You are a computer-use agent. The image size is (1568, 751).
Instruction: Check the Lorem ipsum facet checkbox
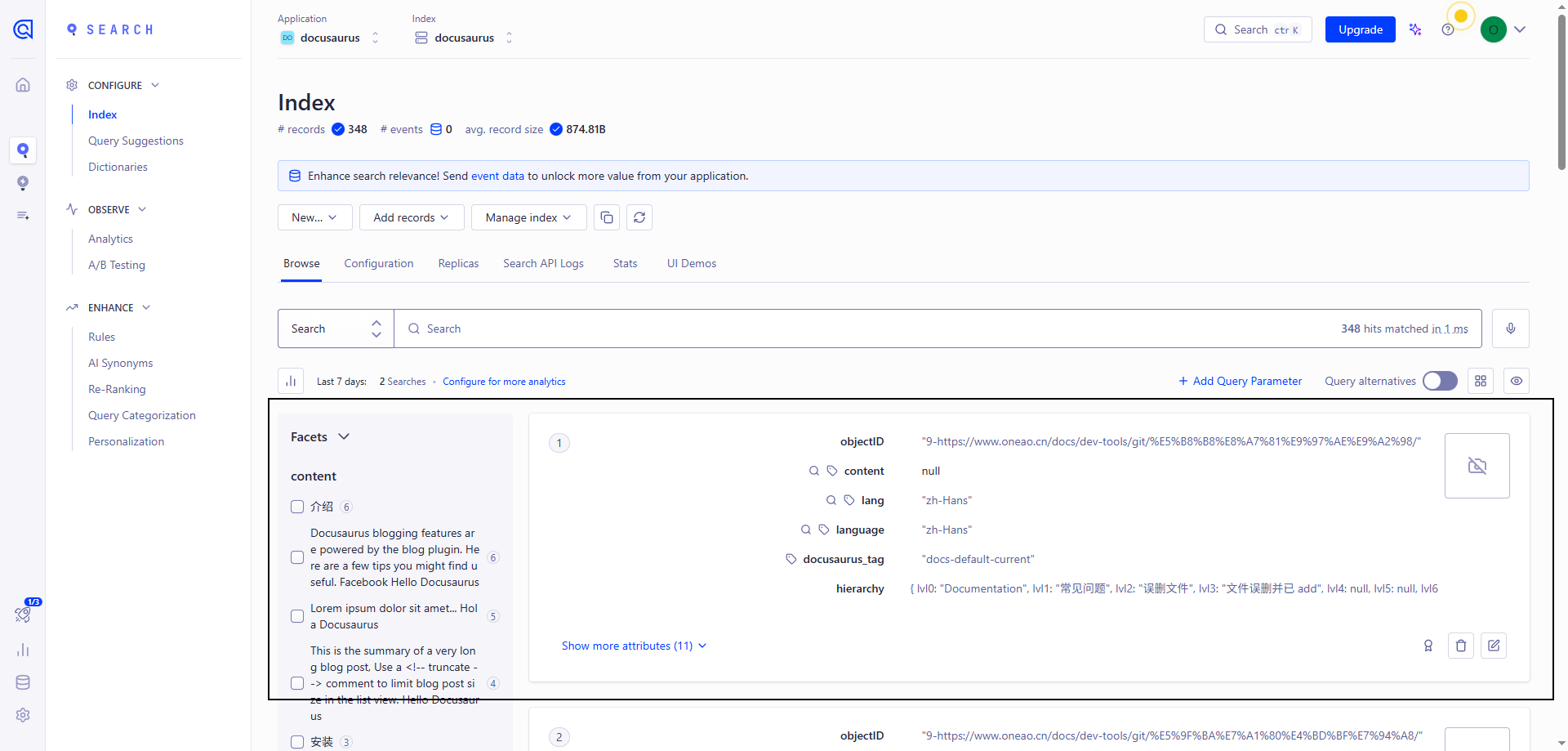click(297, 616)
